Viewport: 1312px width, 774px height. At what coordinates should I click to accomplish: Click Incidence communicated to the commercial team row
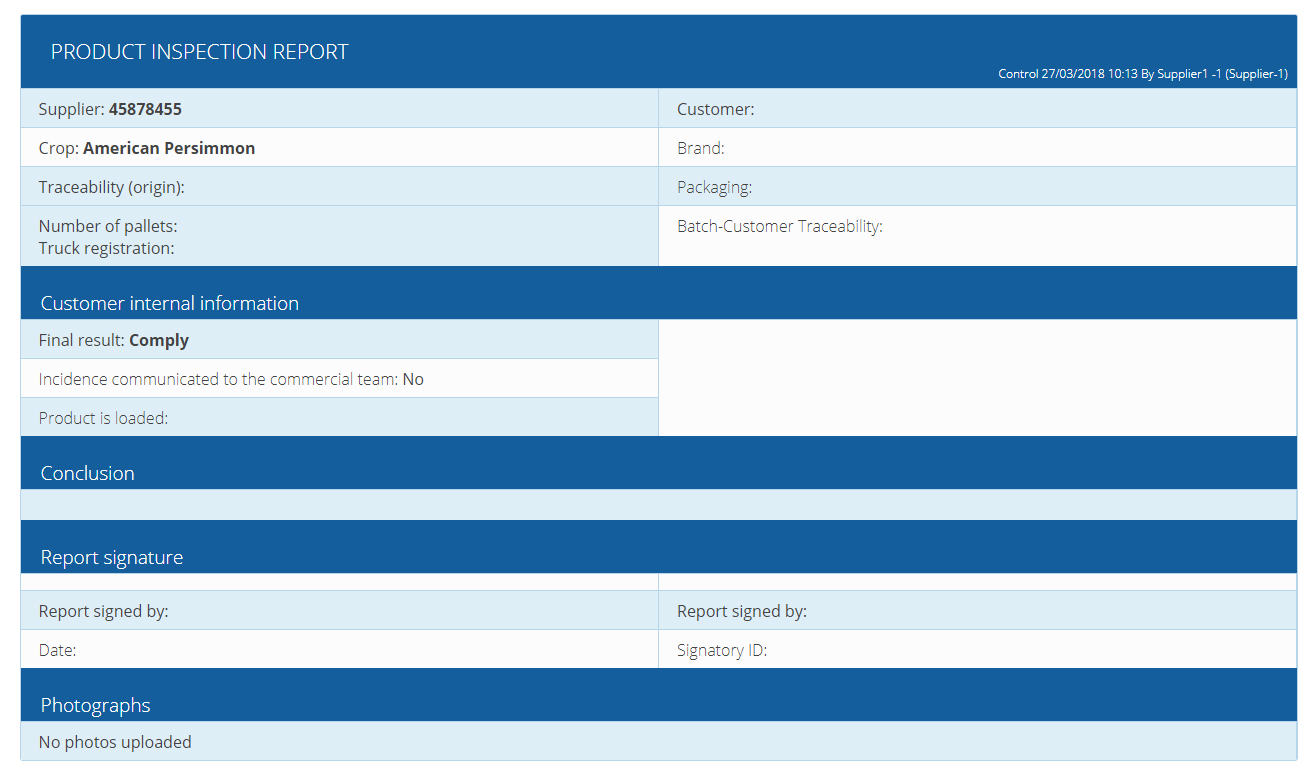(339, 378)
